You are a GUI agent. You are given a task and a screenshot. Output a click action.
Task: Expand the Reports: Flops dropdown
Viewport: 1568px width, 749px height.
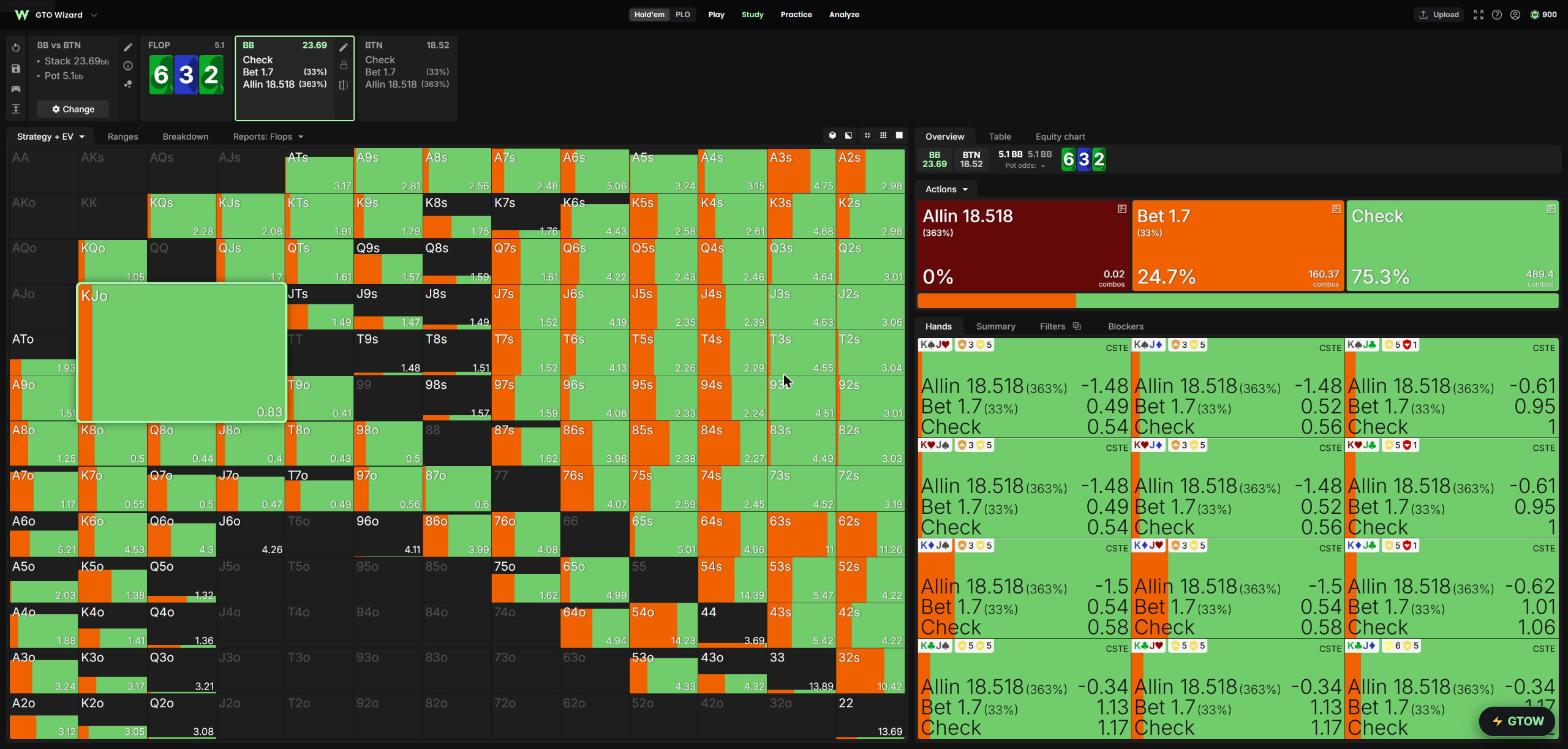click(268, 137)
